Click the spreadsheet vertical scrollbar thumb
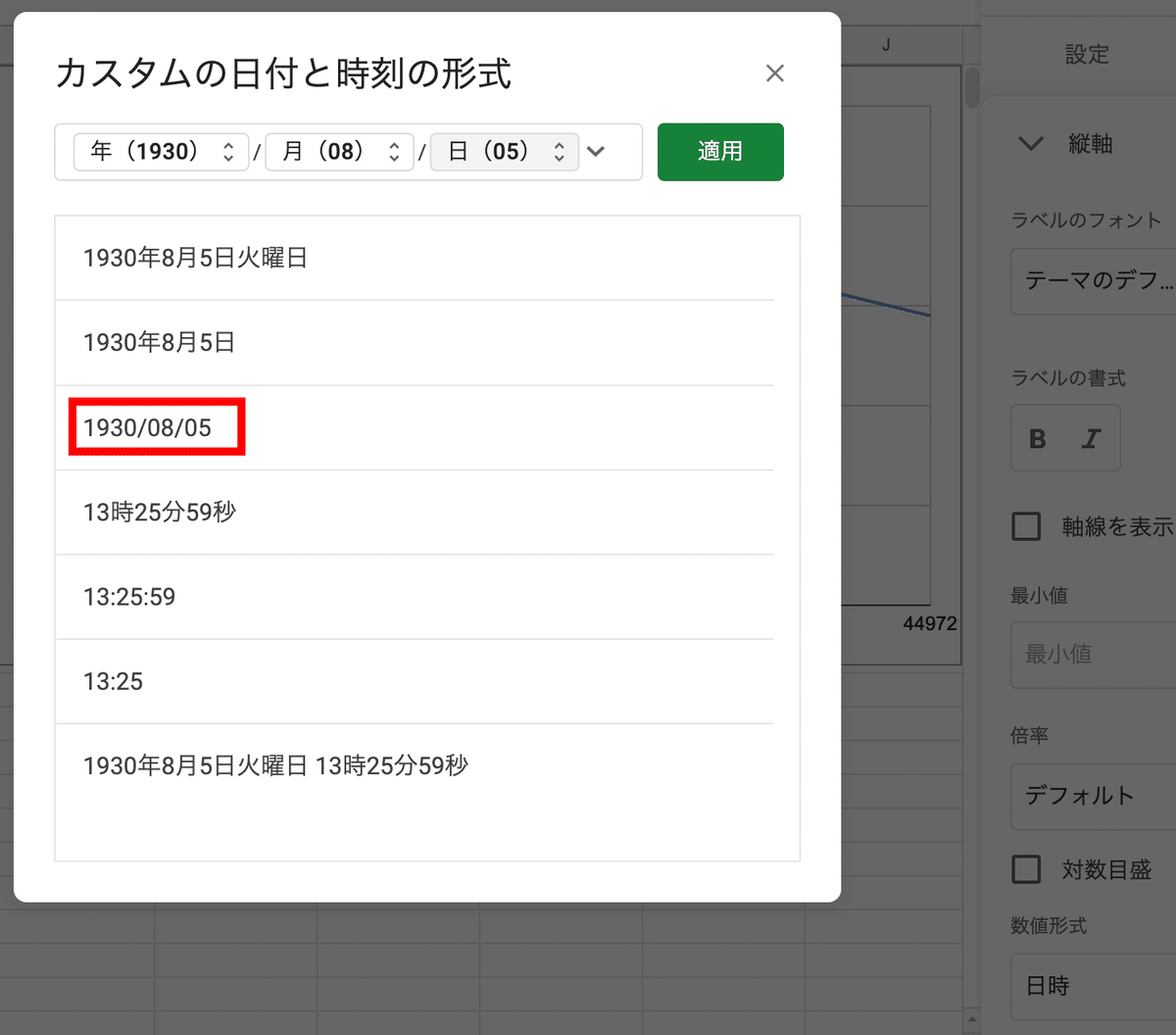 971,86
